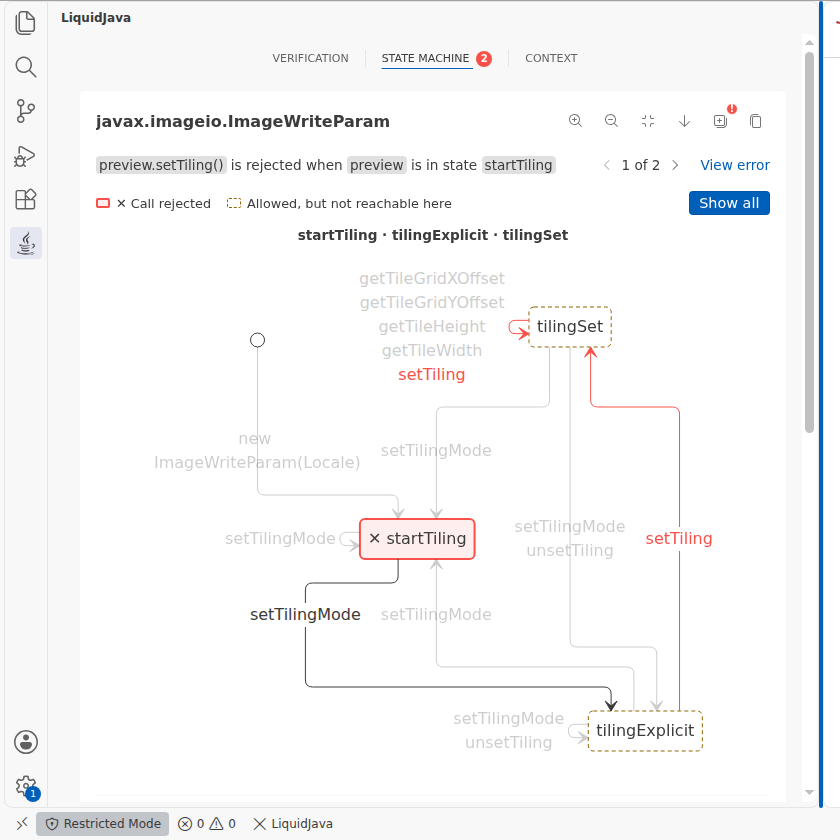Image resolution: width=840 pixels, height=840 pixels.
Task: Zoom out on the state diagram
Action: (611, 121)
